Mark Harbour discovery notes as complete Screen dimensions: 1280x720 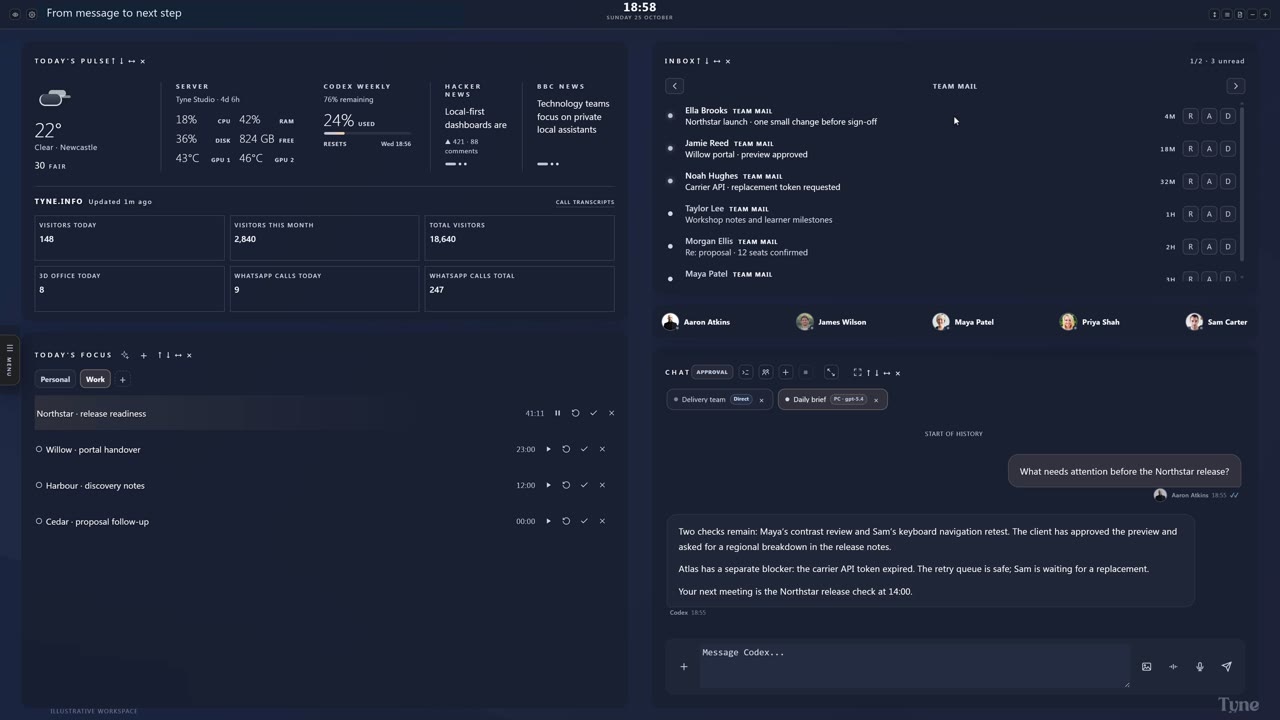click(584, 485)
